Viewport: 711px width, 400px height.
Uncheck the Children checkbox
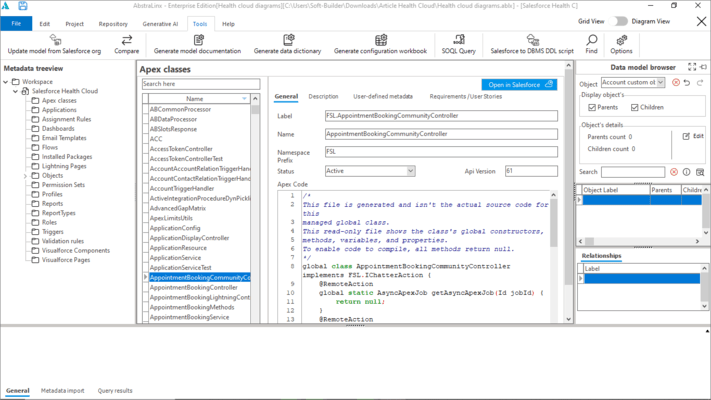click(635, 107)
